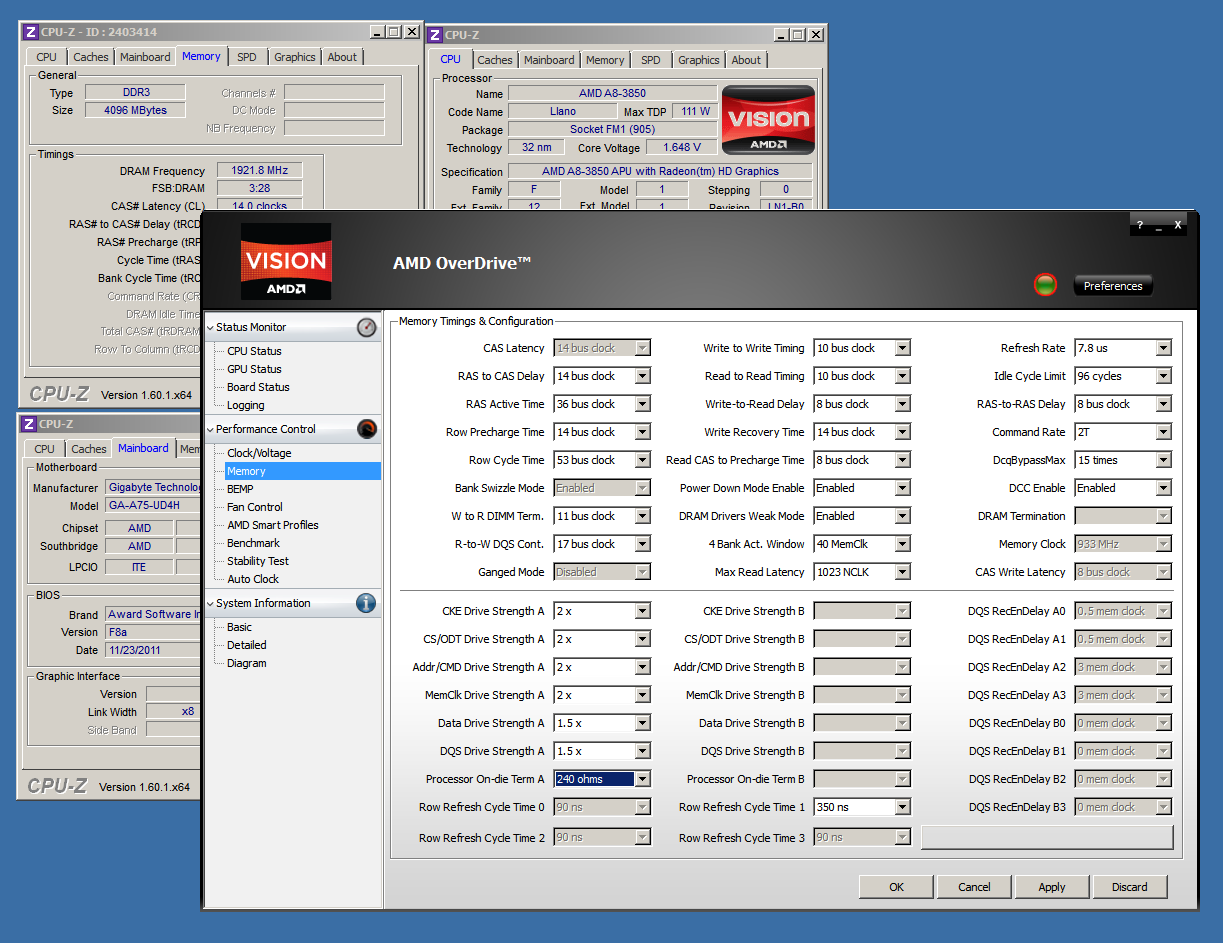
Task: Click the Discard button in OverDrive
Action: tap(1129, 887)
